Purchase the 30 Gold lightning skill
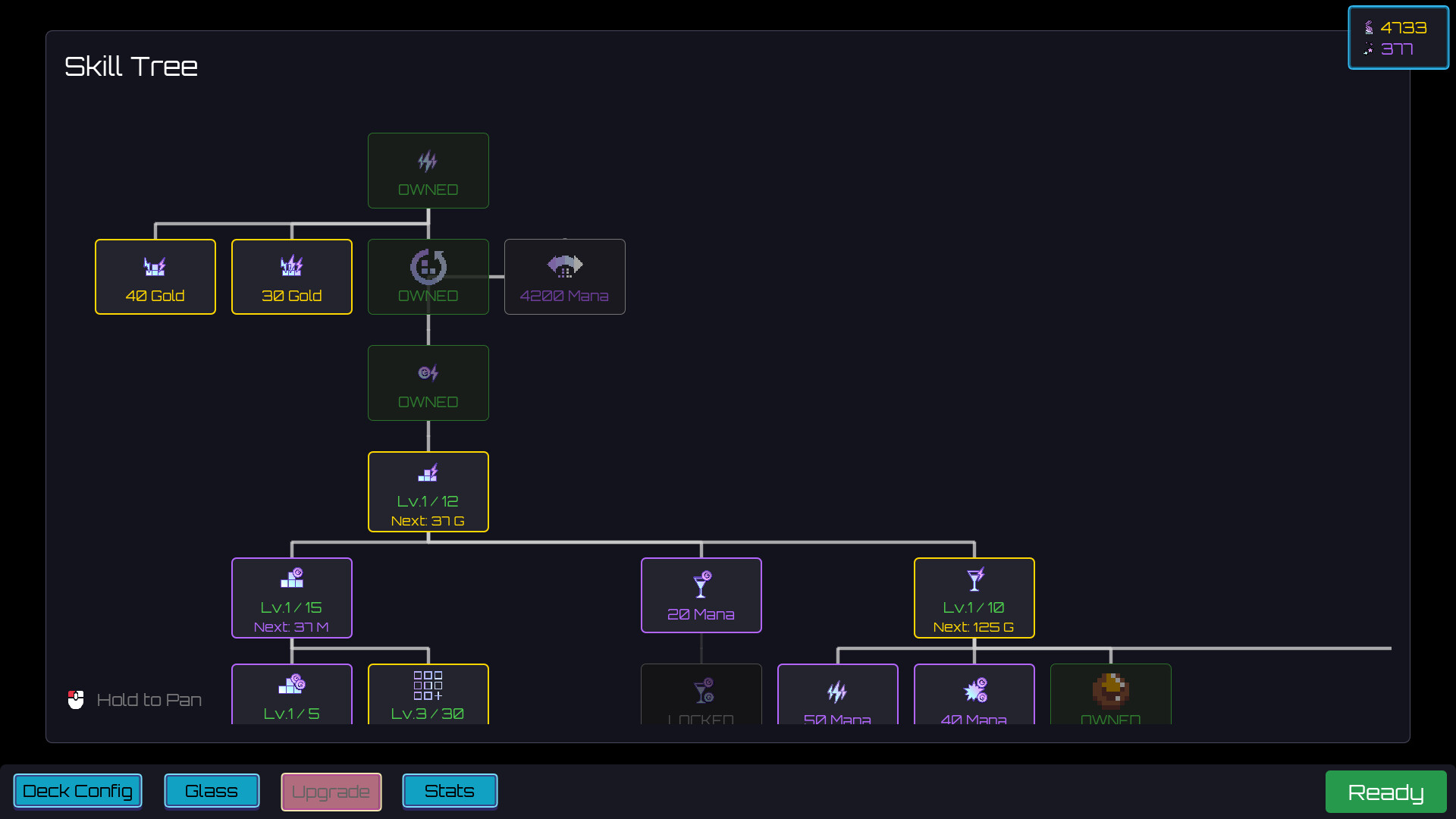1456x819 pixels. tap(291, 277)
